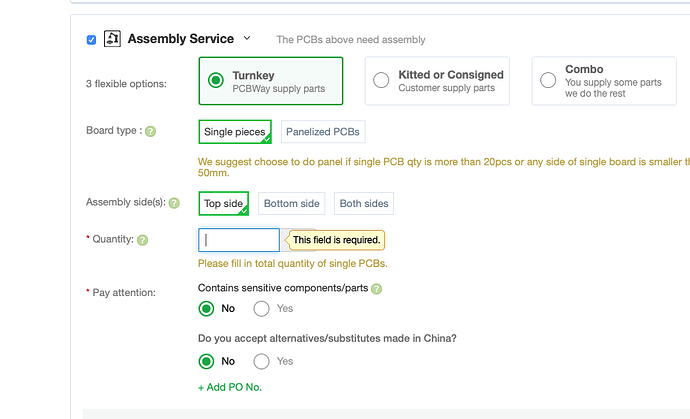Select the Combo radio option
The height and width of the screenshot is (419, 690).
click(x=548, y=81)
